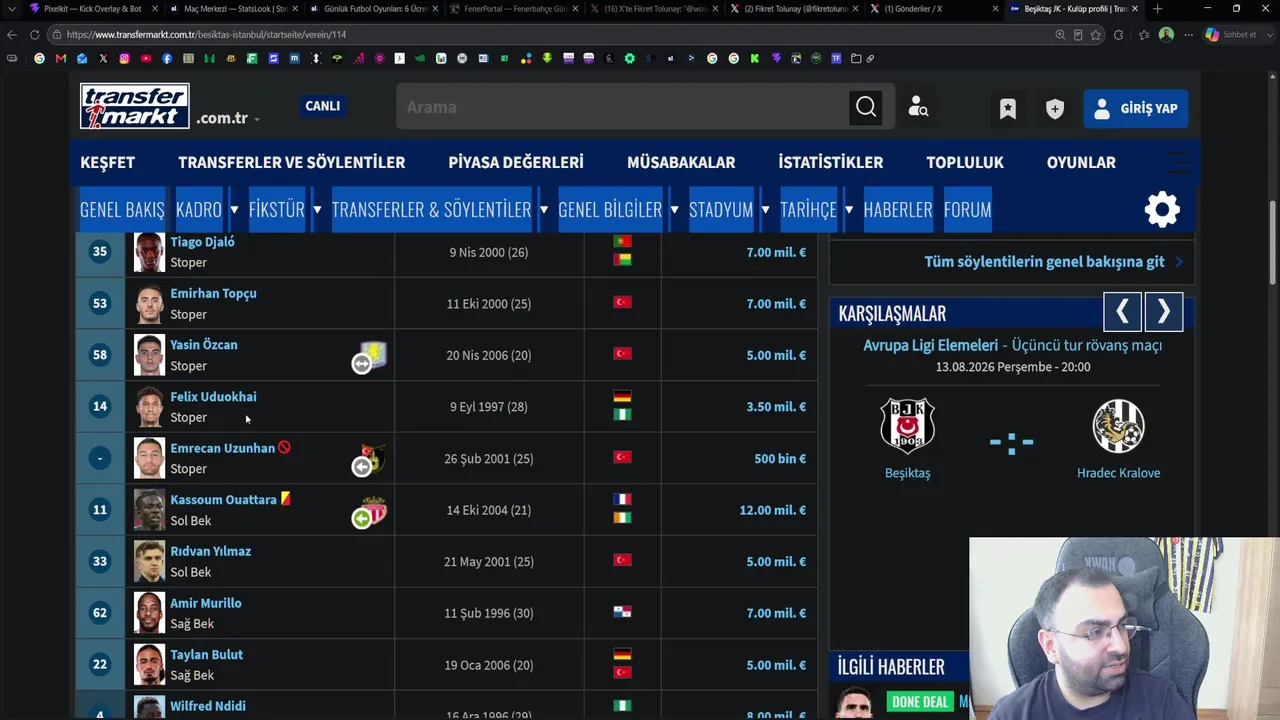Open KEŞFET in main navigation

(x=107, y=162)
